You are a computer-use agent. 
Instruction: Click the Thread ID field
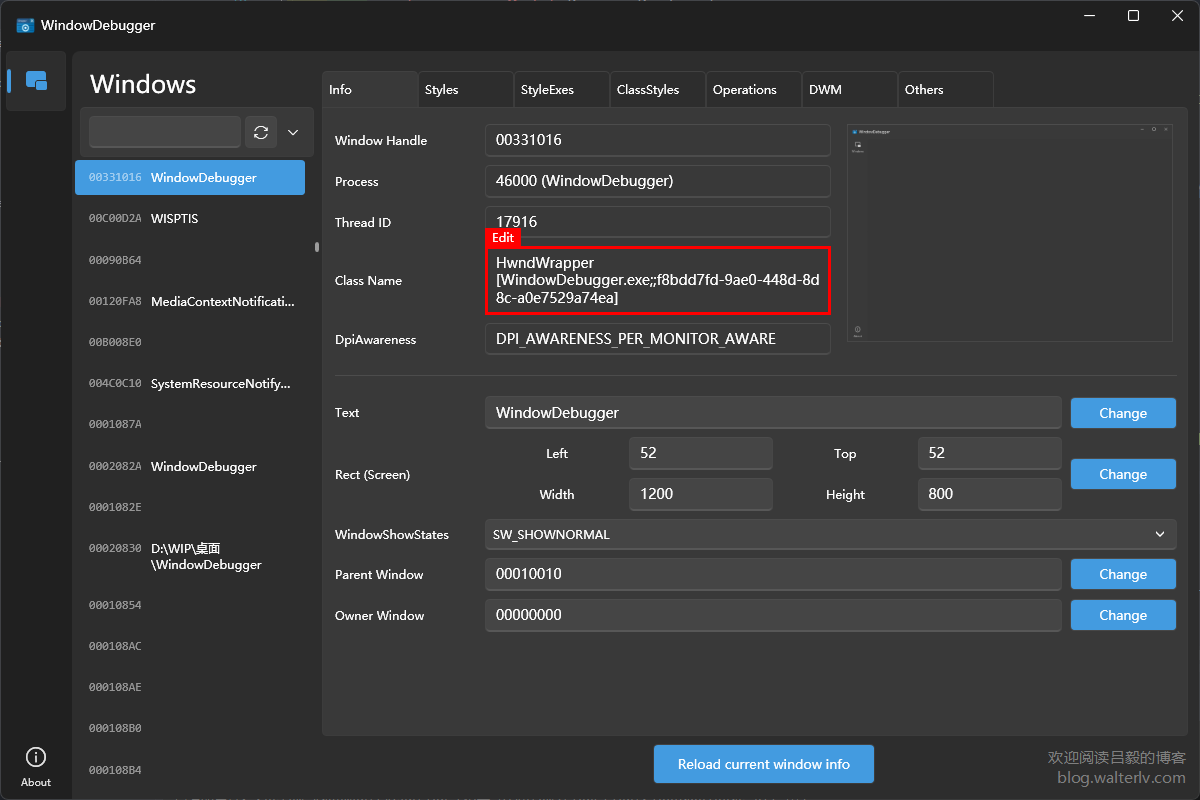point(658,222)
